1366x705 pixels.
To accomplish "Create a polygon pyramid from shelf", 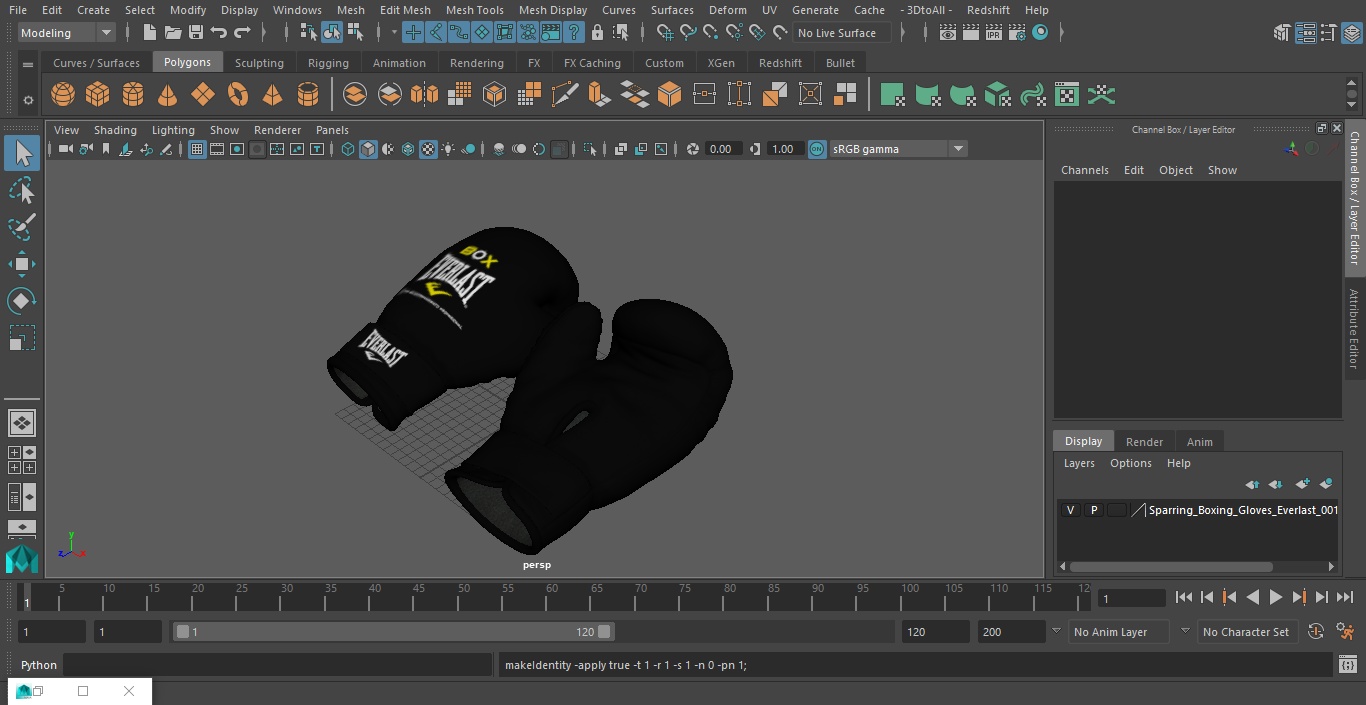I will 272,95.
